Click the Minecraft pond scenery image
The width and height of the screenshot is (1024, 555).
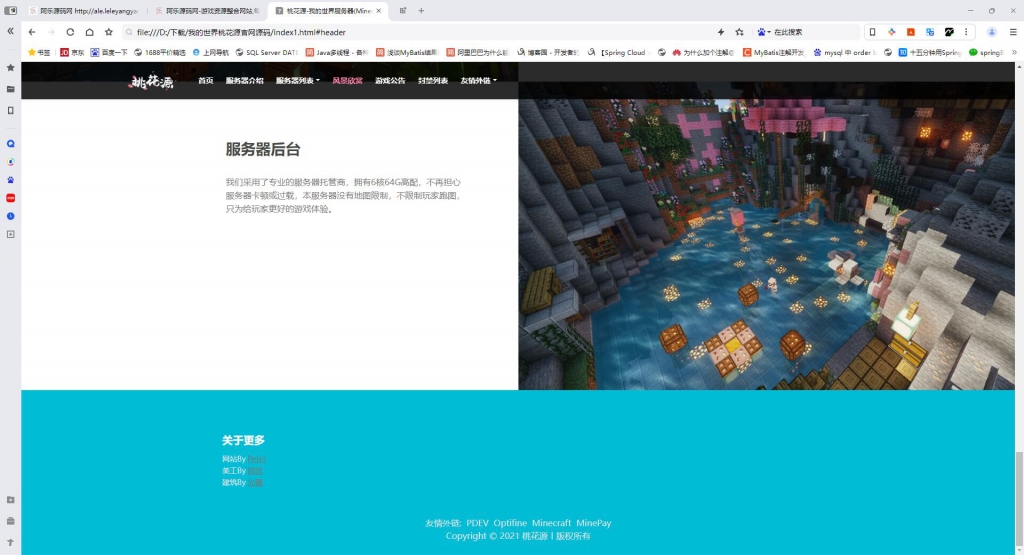click(767, 244)
